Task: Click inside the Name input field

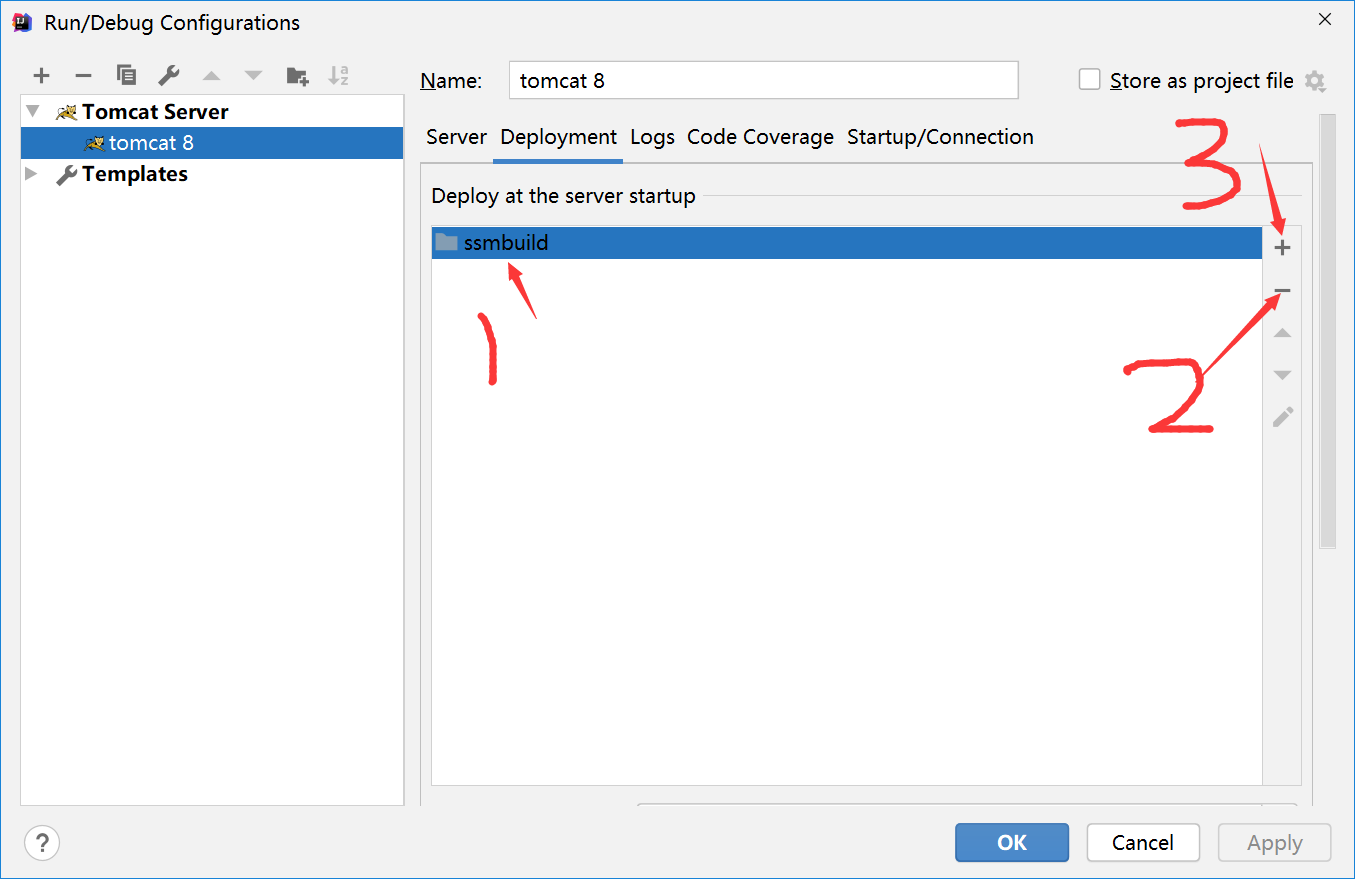Action: (763, 80)
